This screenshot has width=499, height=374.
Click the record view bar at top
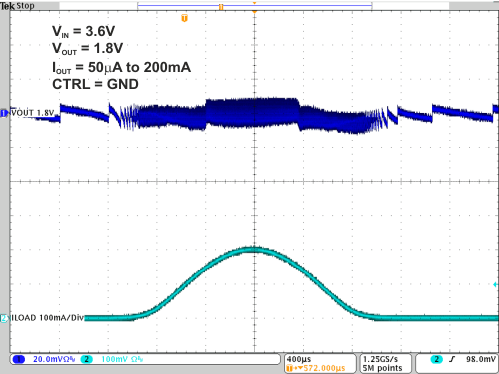[255, 6]
